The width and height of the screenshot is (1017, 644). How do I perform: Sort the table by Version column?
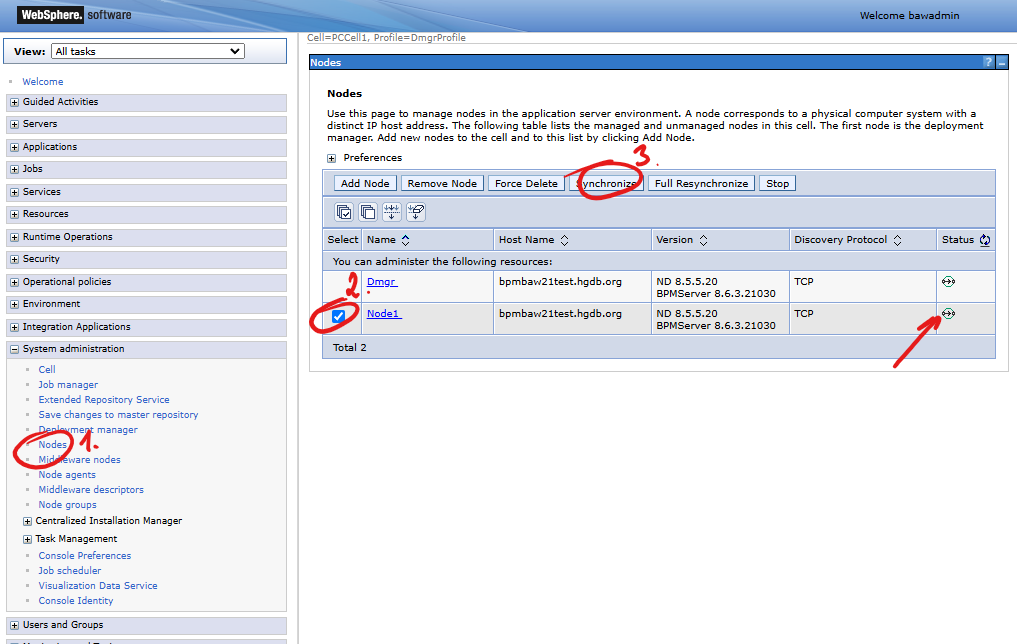click(x=703, y=240)
